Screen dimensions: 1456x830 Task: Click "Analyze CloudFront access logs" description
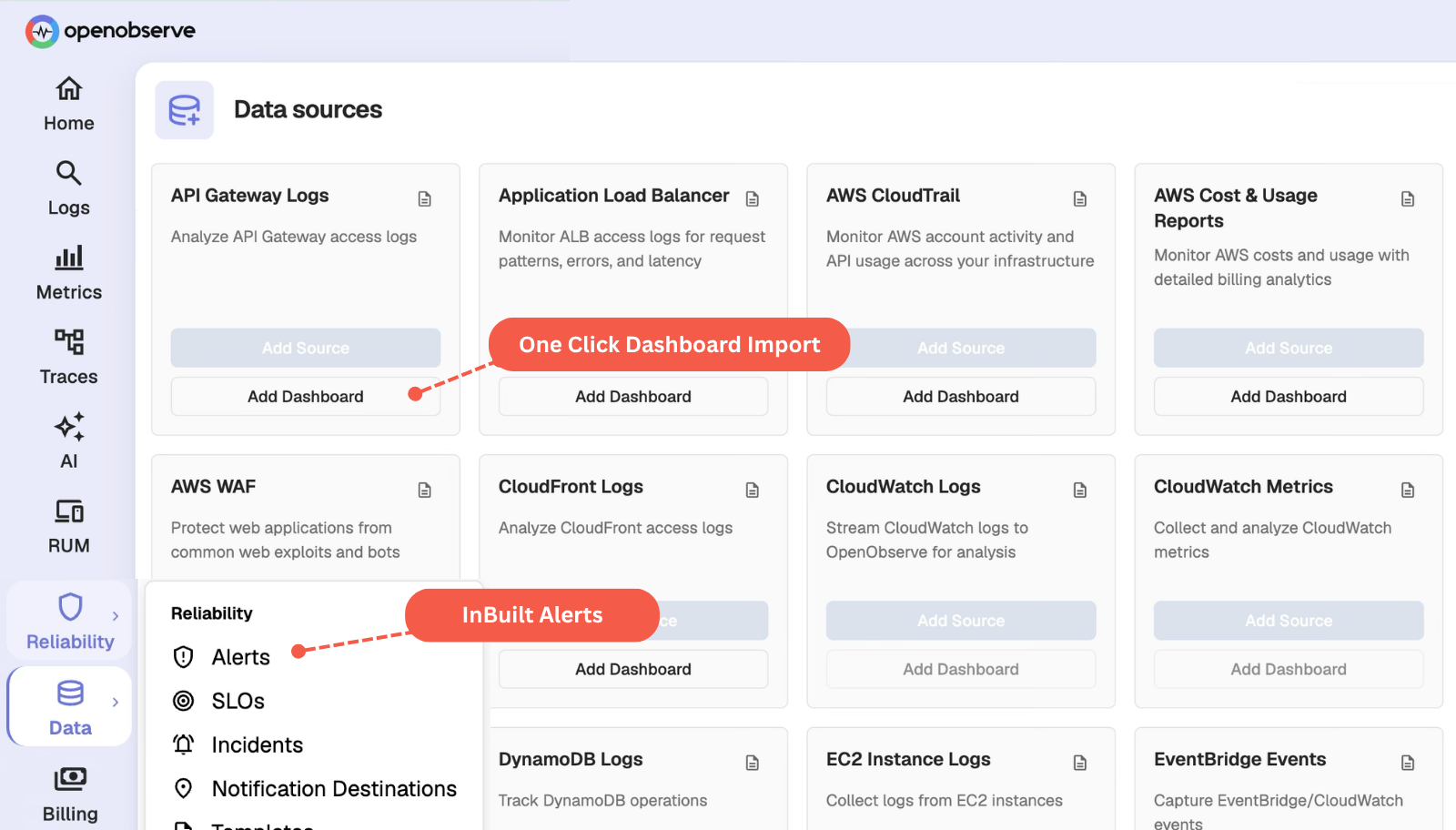tap(615, 528)
